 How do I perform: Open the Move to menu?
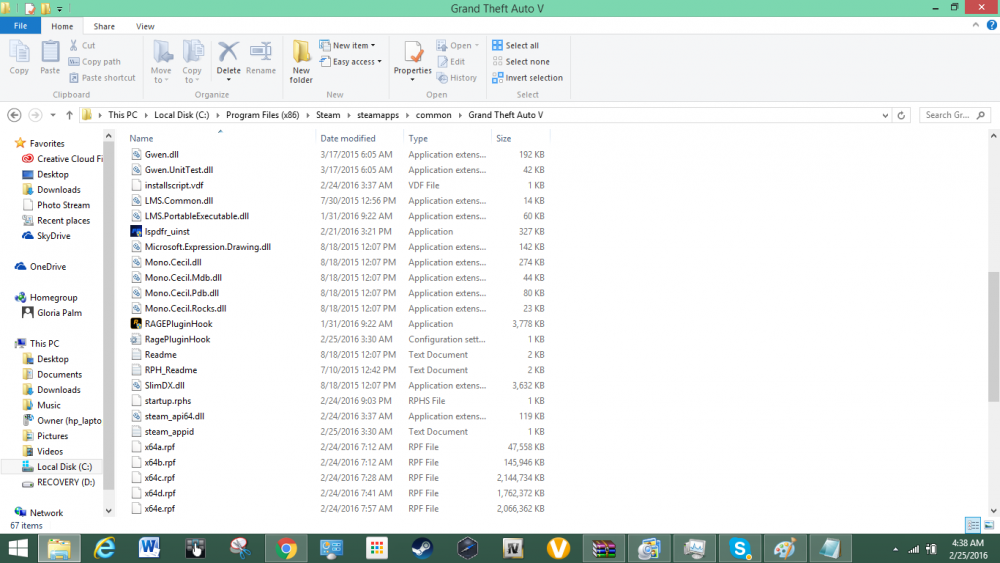161,61
